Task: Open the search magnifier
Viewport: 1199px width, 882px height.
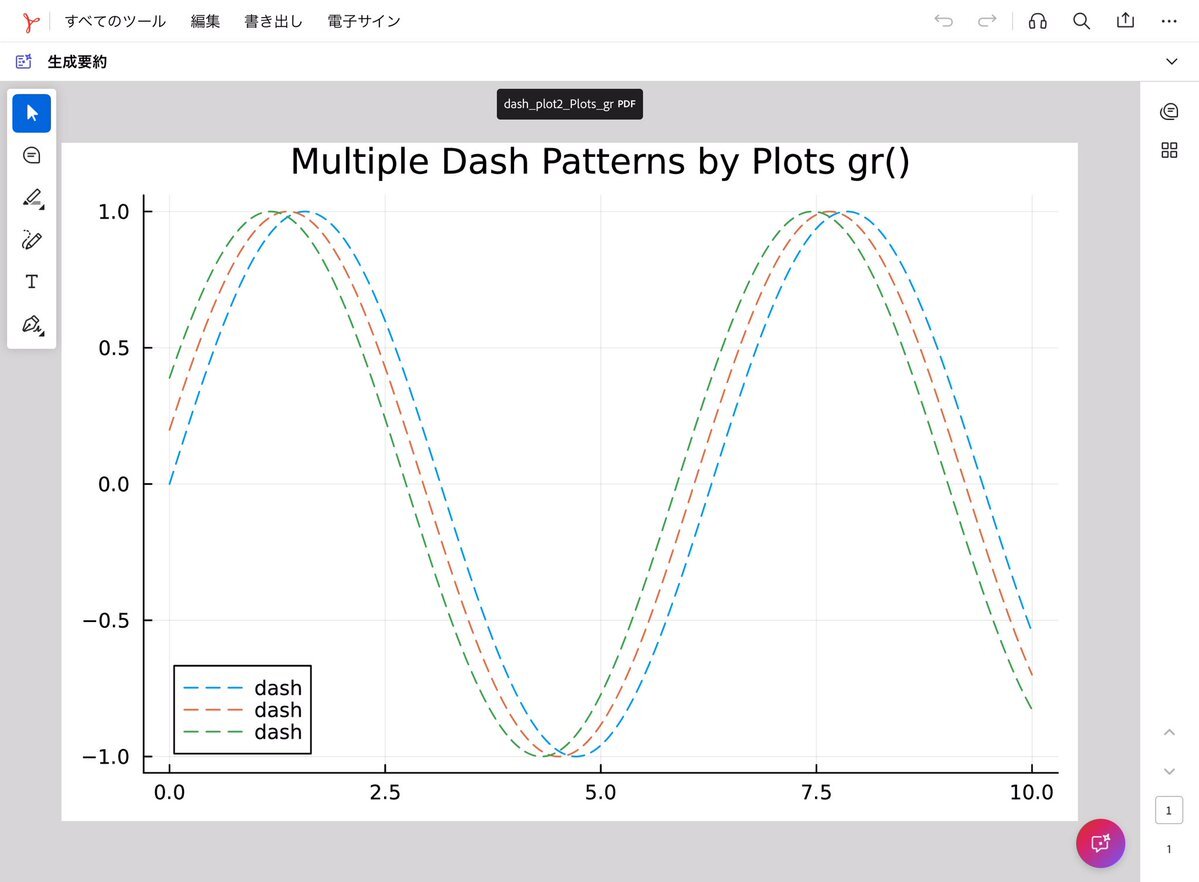Action: [x=1081, y=21]
